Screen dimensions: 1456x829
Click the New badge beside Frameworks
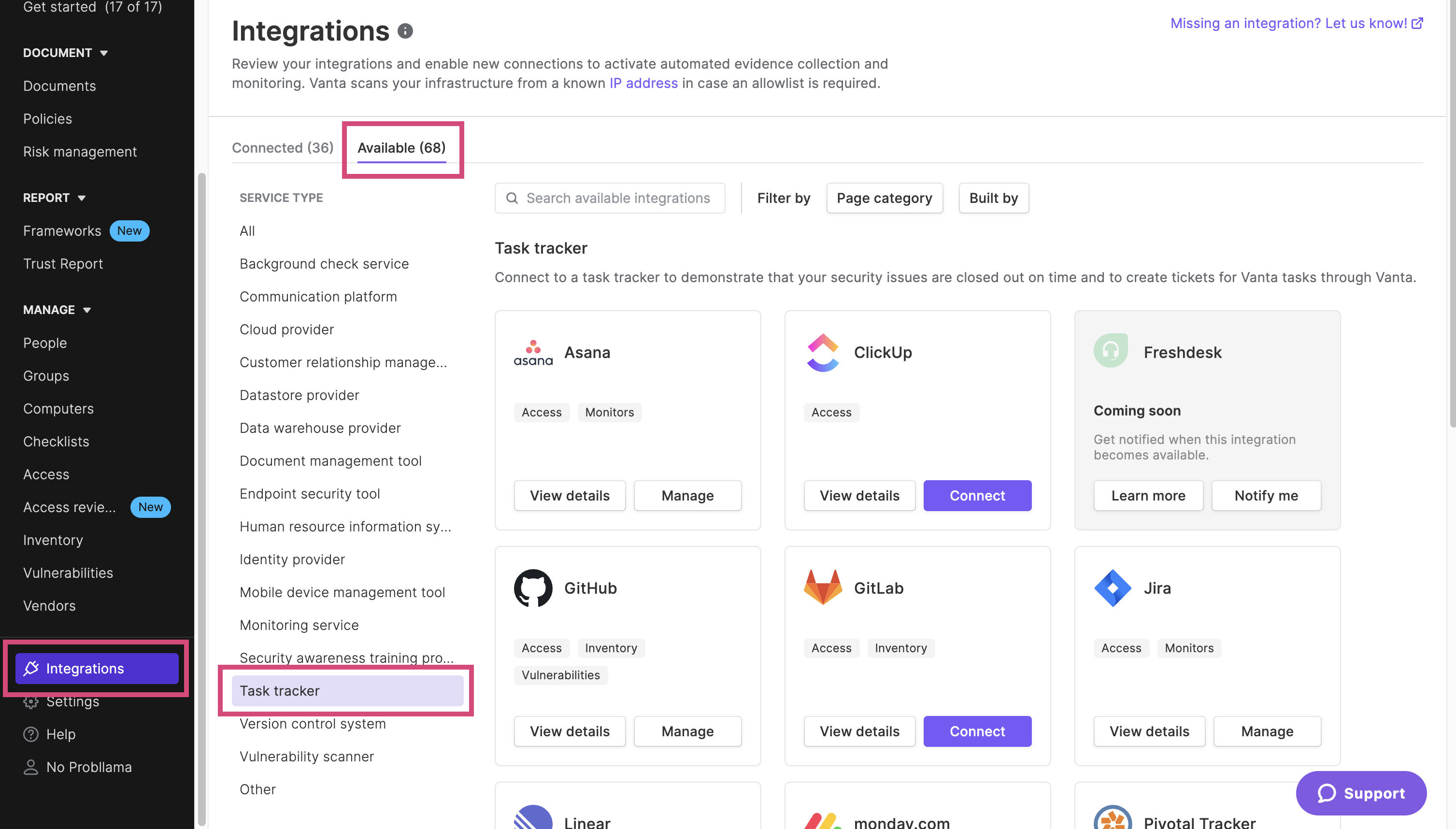click(129, 230)
